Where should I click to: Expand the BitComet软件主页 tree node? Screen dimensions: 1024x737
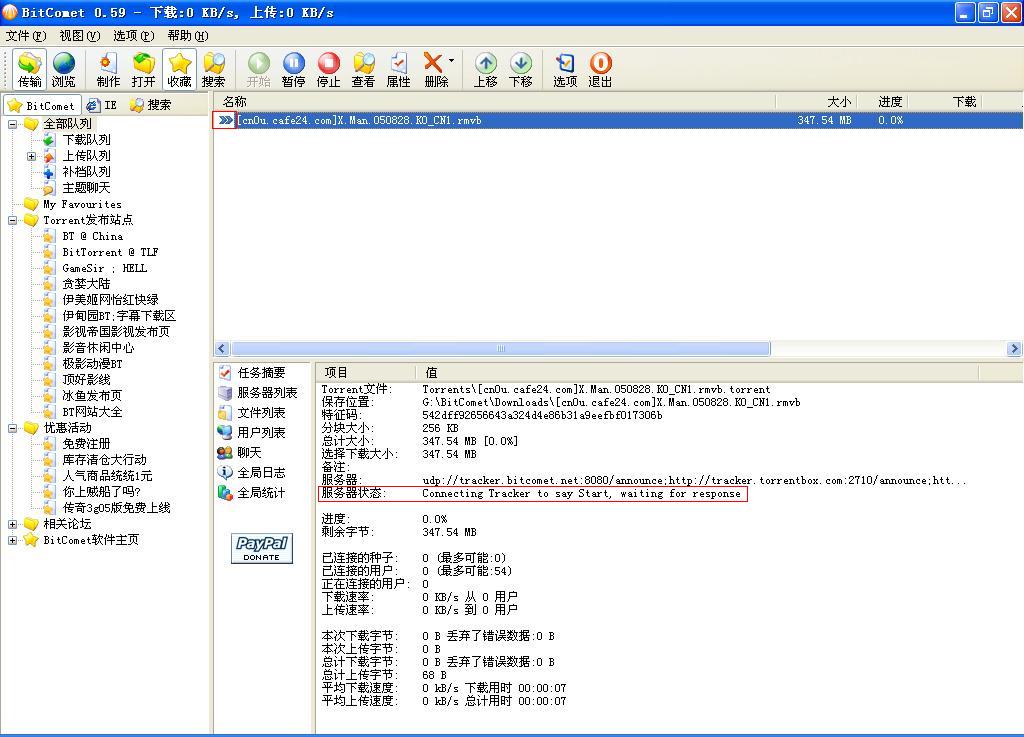(12, 541)
